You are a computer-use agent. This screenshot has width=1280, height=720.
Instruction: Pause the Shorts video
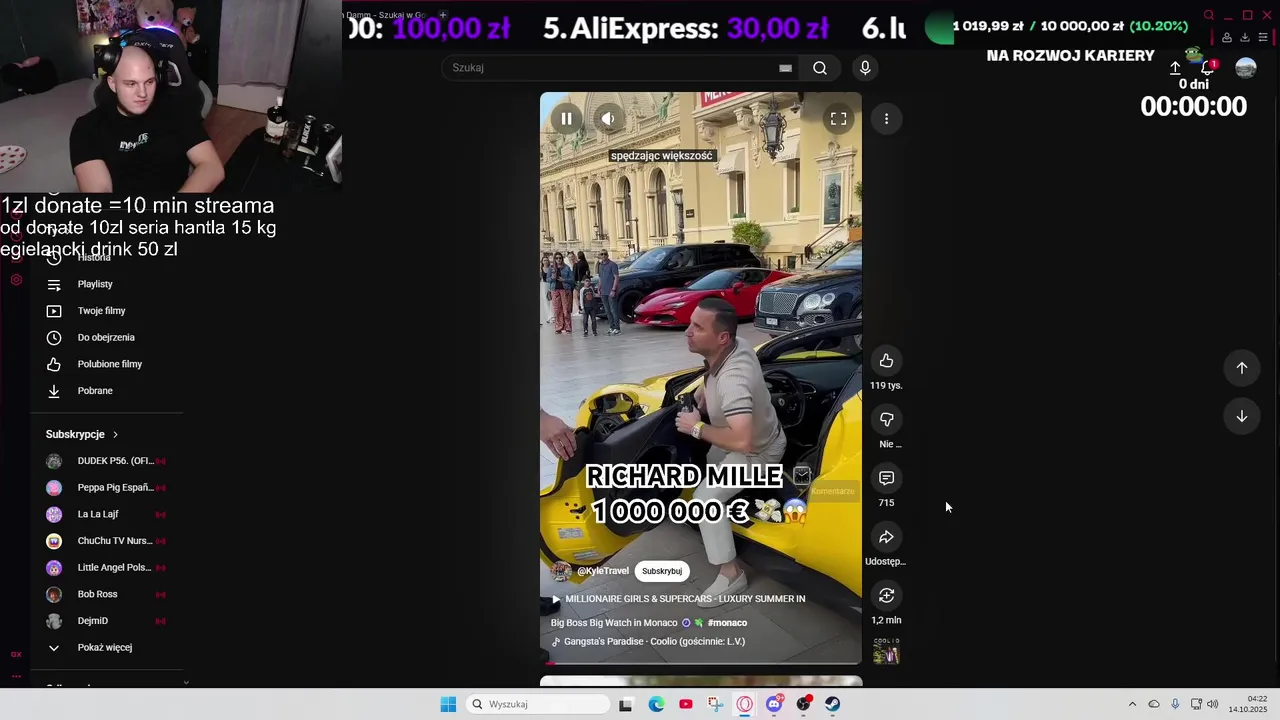[x=566, y=119]
